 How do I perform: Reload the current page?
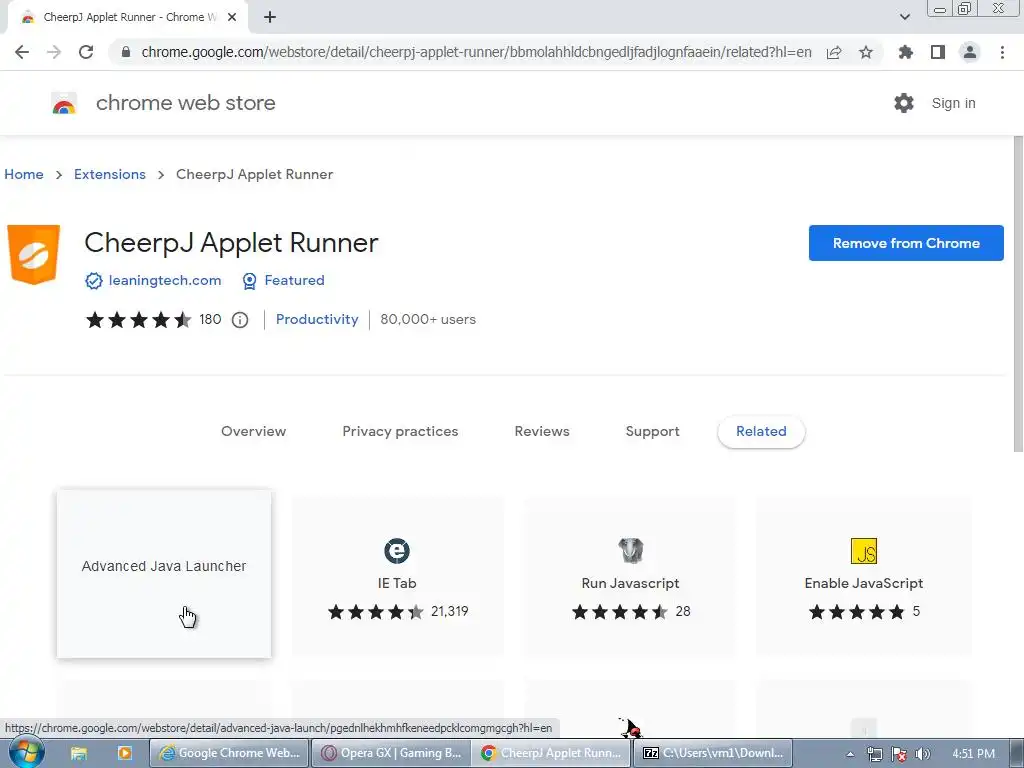tap(86, 52)
